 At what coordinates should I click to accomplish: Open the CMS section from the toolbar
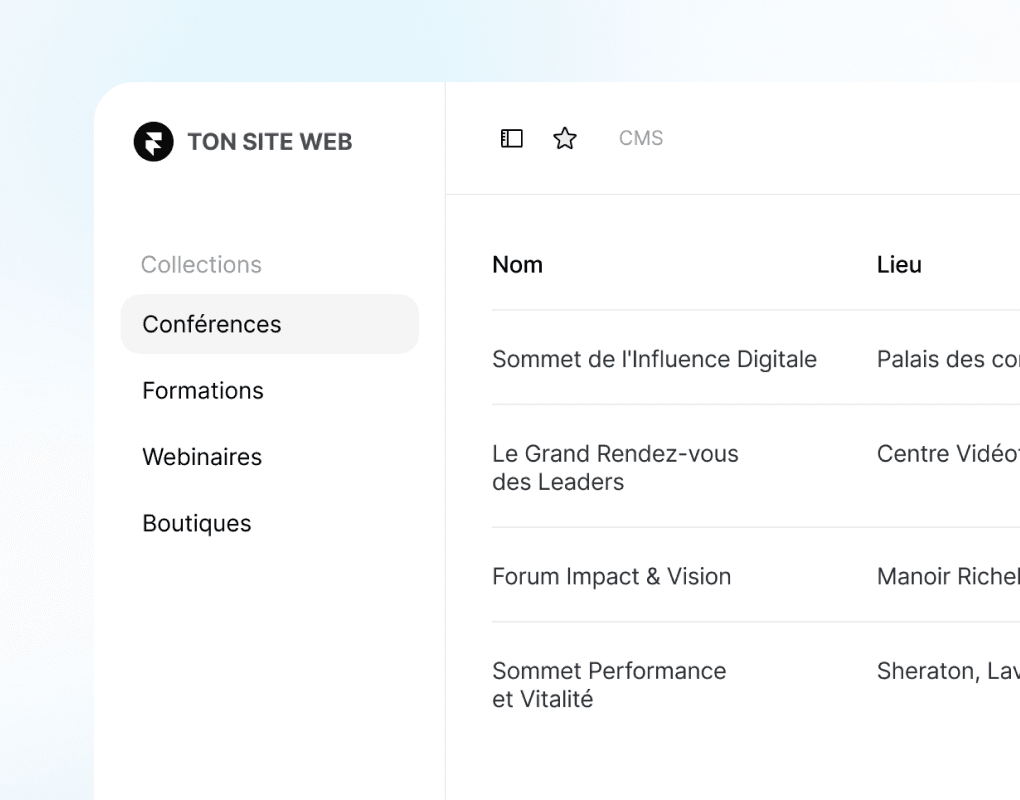click(640, 138)
